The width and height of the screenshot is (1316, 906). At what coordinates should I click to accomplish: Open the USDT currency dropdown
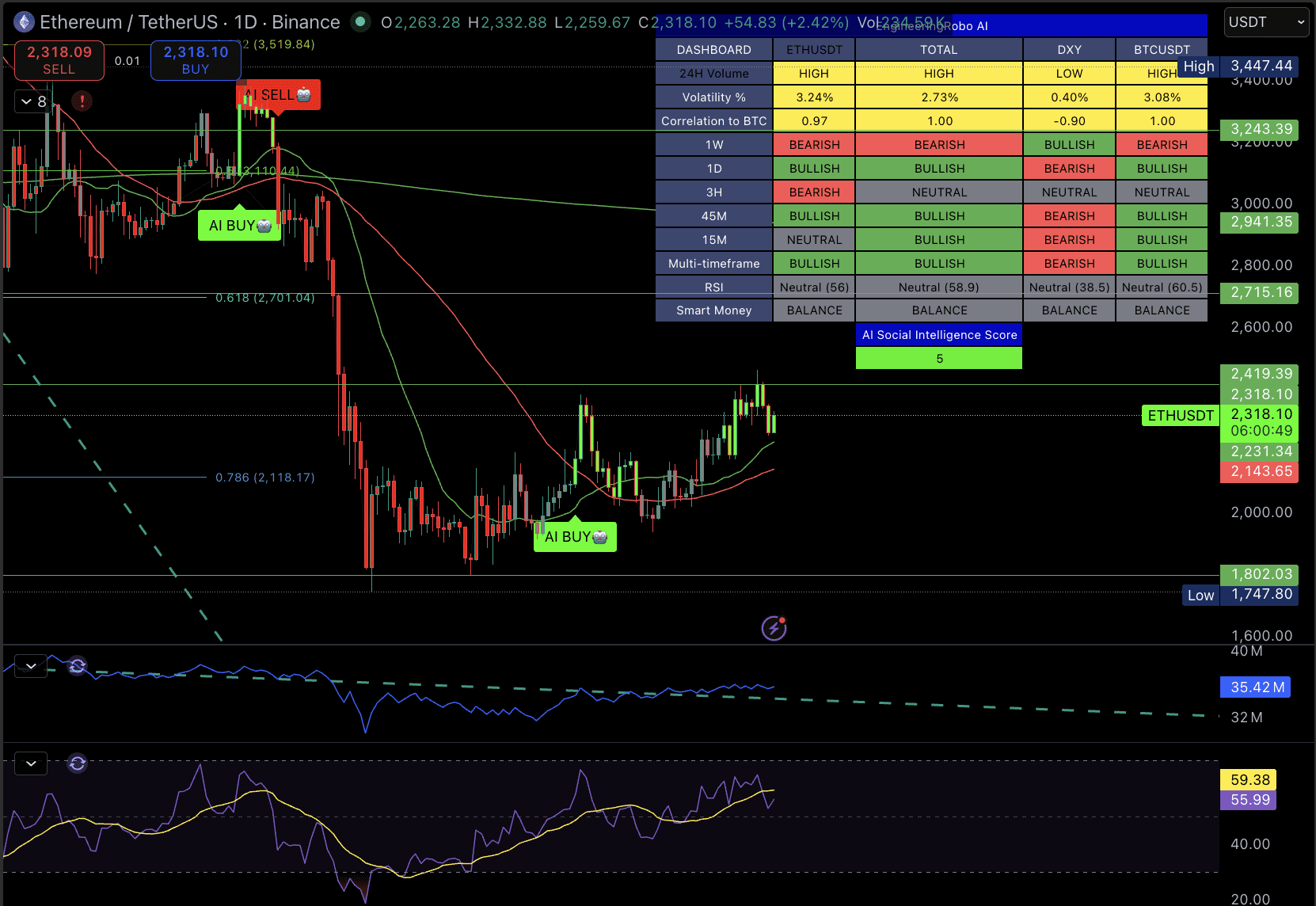click(1265, 22)
